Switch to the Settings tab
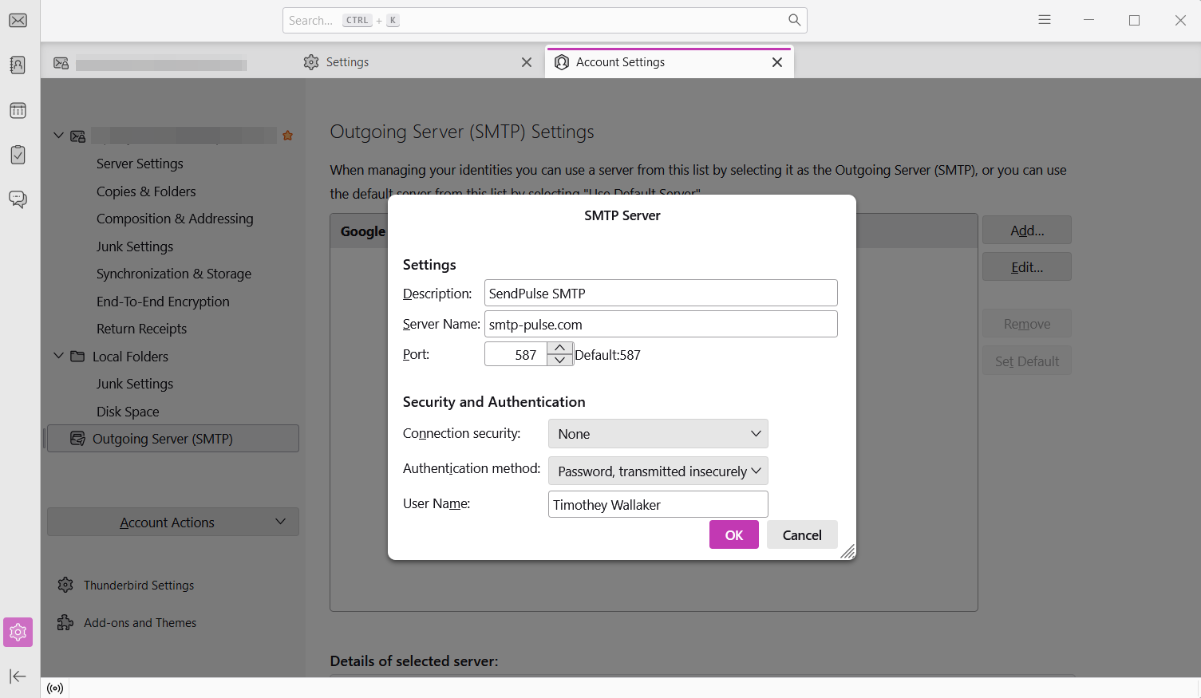The height and width of the screenshot is (698, 1201). click(347, 62)
